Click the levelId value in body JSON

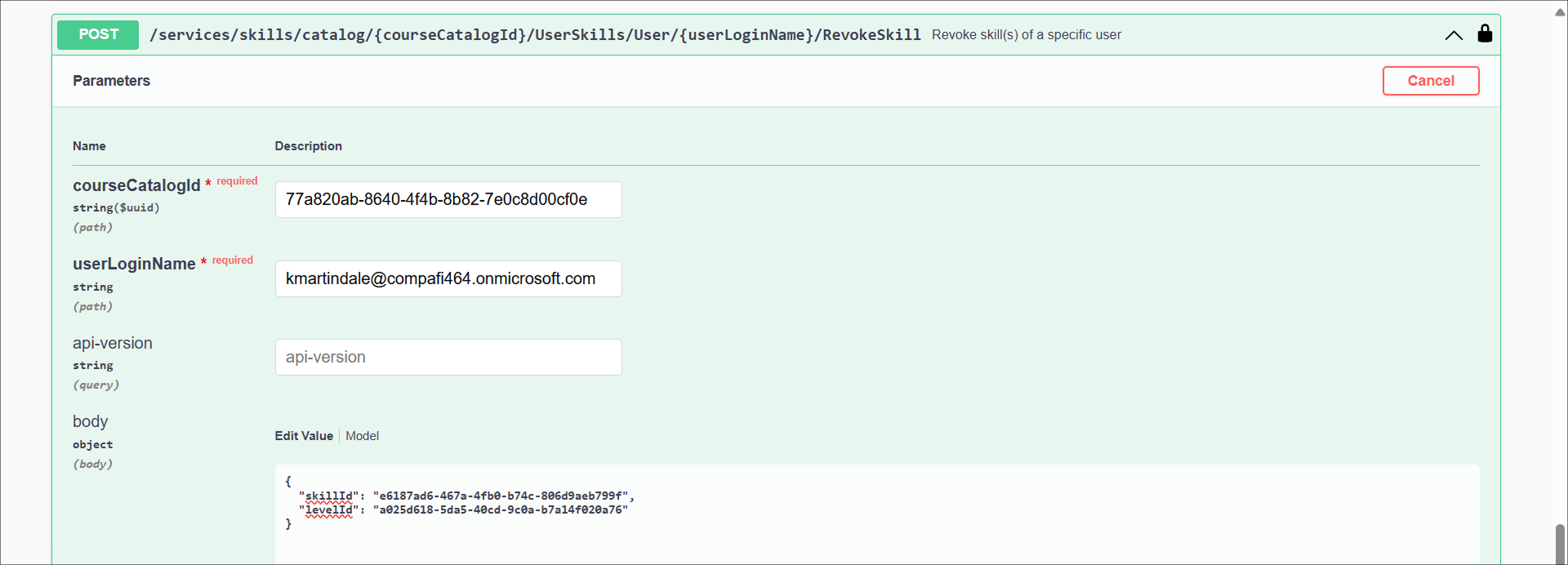point(500,509)
